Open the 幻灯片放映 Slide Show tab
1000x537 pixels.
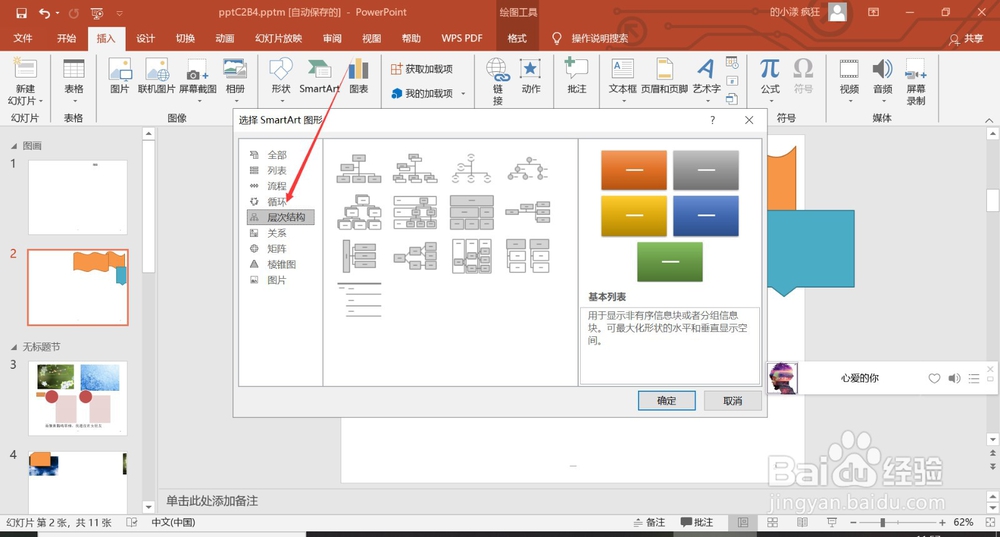279,38
